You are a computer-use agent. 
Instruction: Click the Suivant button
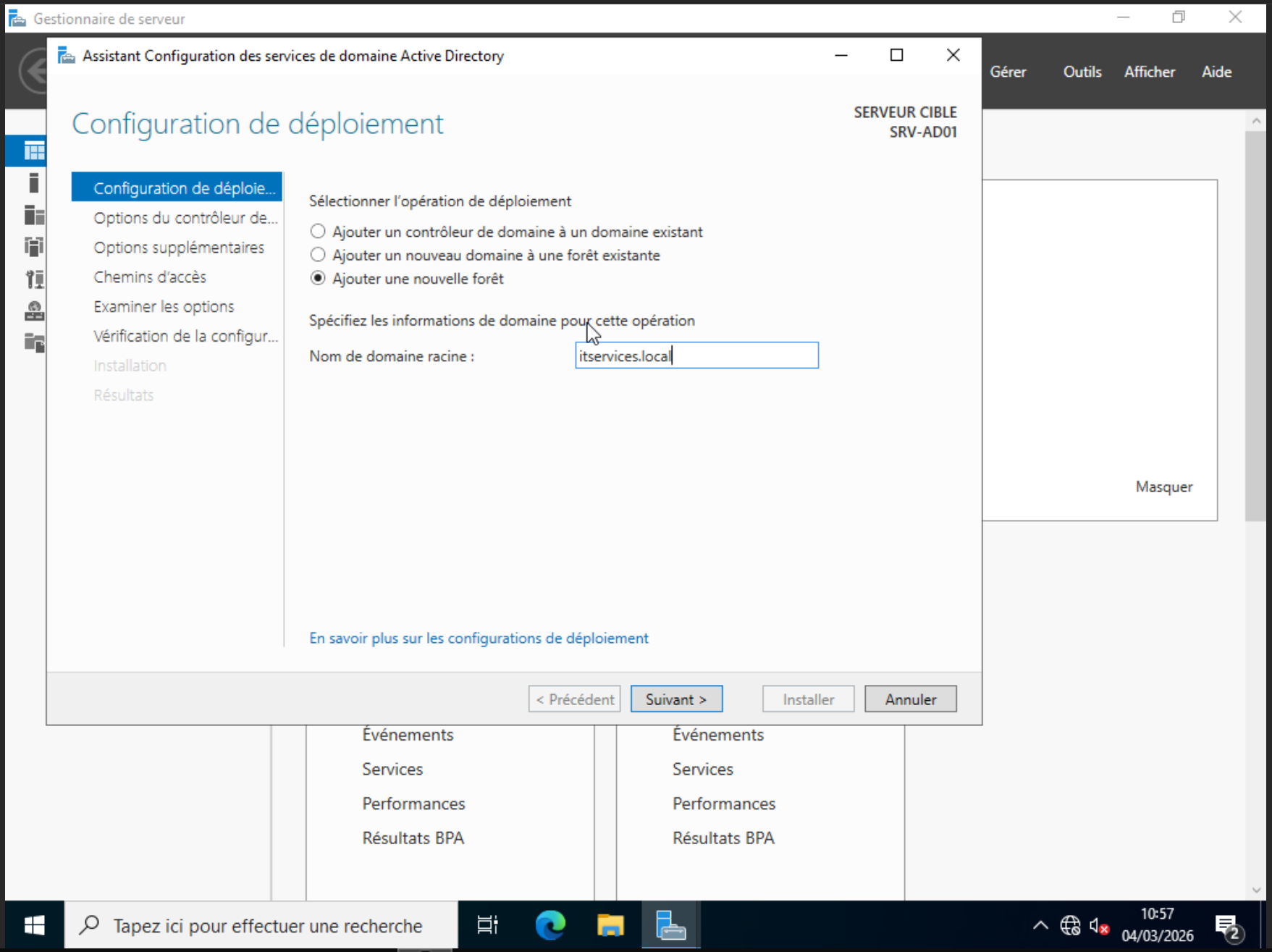pyautogui.click(x=676, y=699)
